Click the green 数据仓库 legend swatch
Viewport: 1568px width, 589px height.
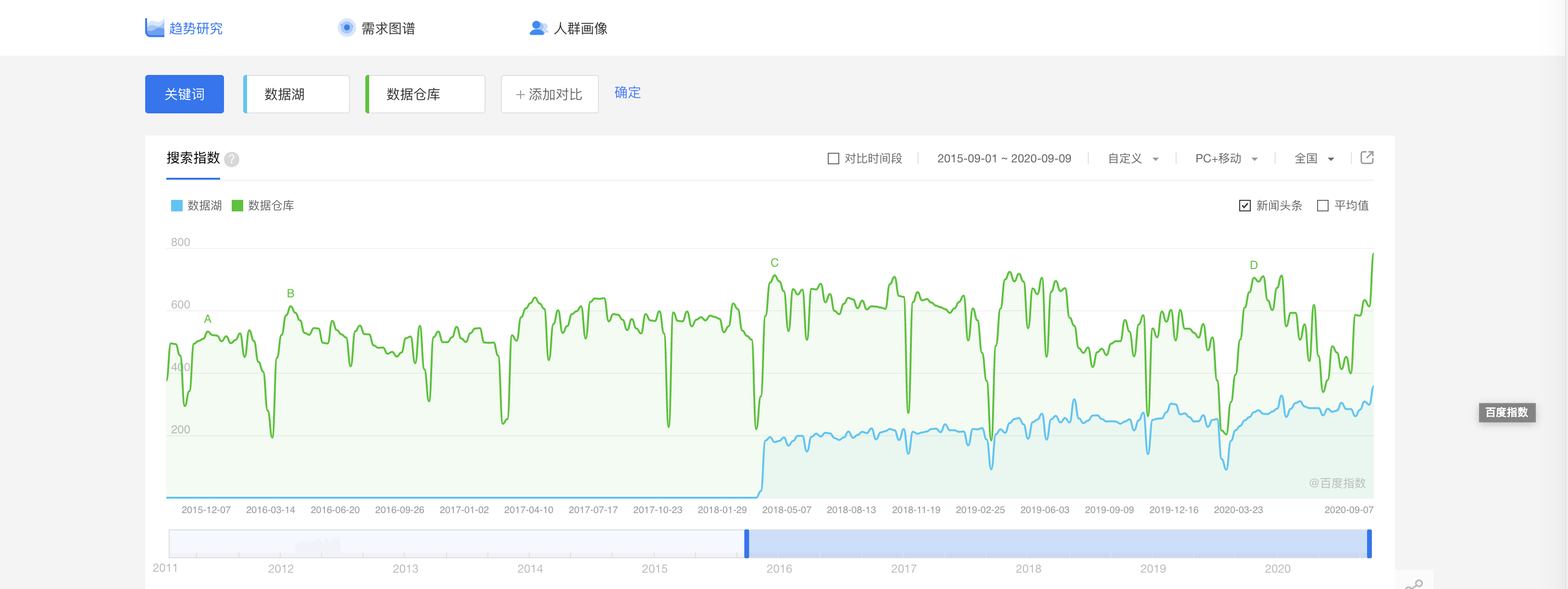tap(237, 206)
